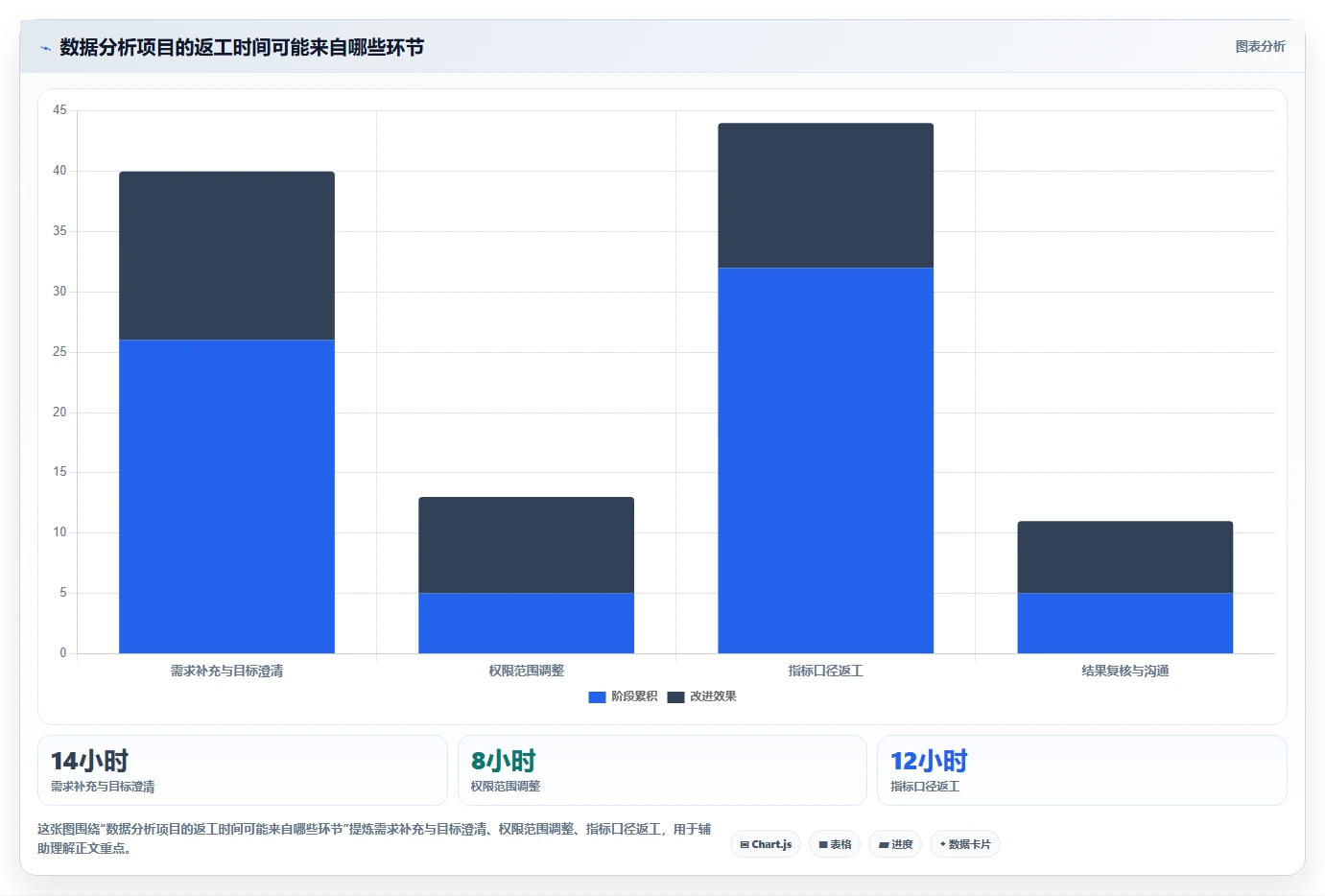The width and height of the screenshot is (1325, 896).
Task: Click the 12小时 stat value
Action: tap(929, 762)
